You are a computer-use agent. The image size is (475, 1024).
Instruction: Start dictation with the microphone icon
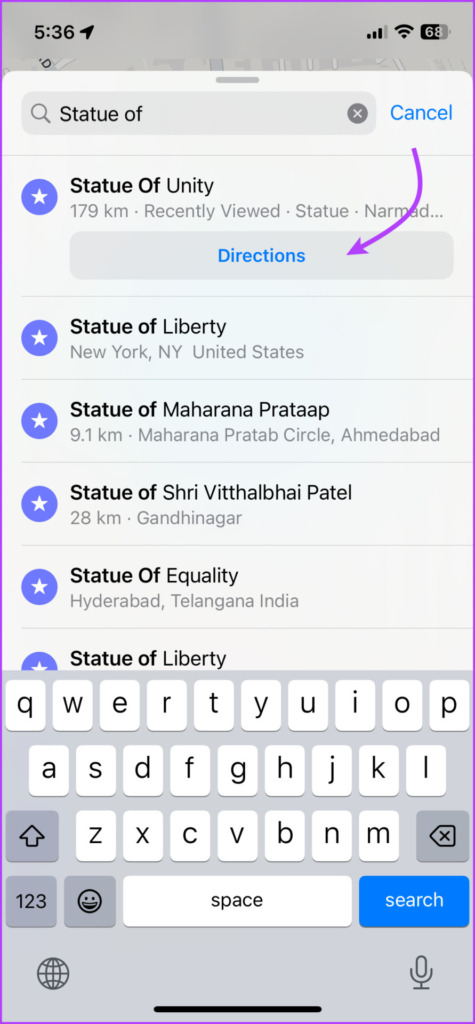click(421, 973)
